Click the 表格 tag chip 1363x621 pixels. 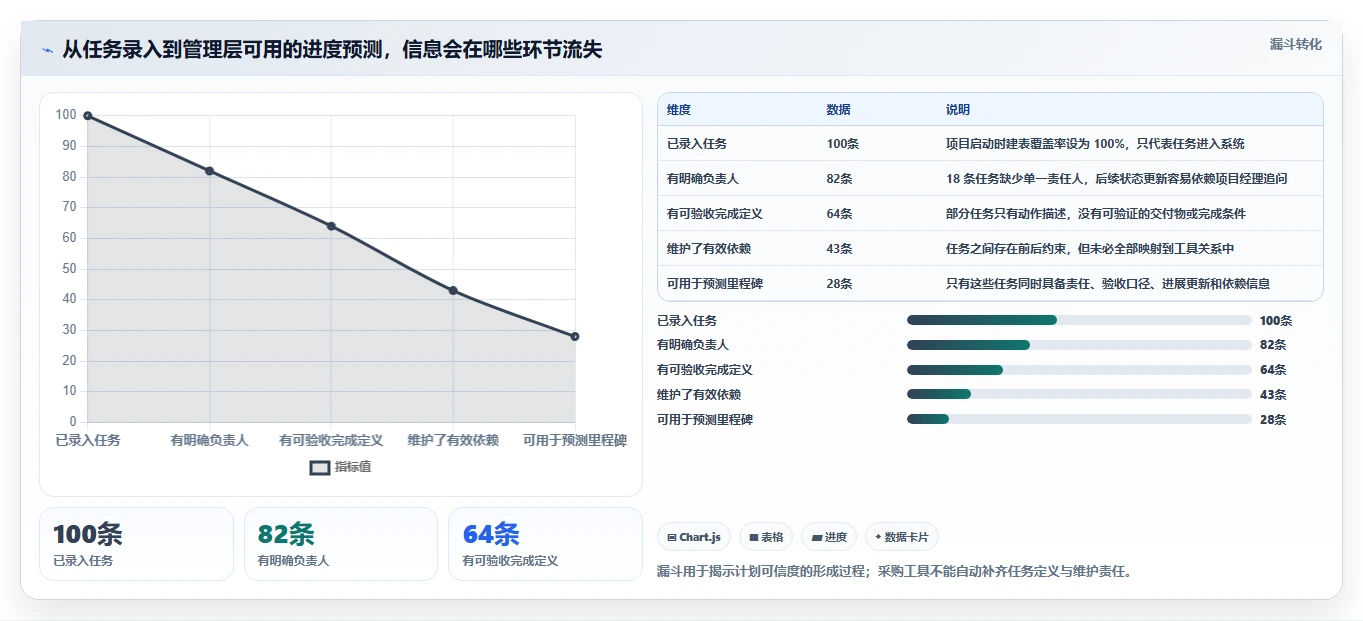tap(766, 537)
